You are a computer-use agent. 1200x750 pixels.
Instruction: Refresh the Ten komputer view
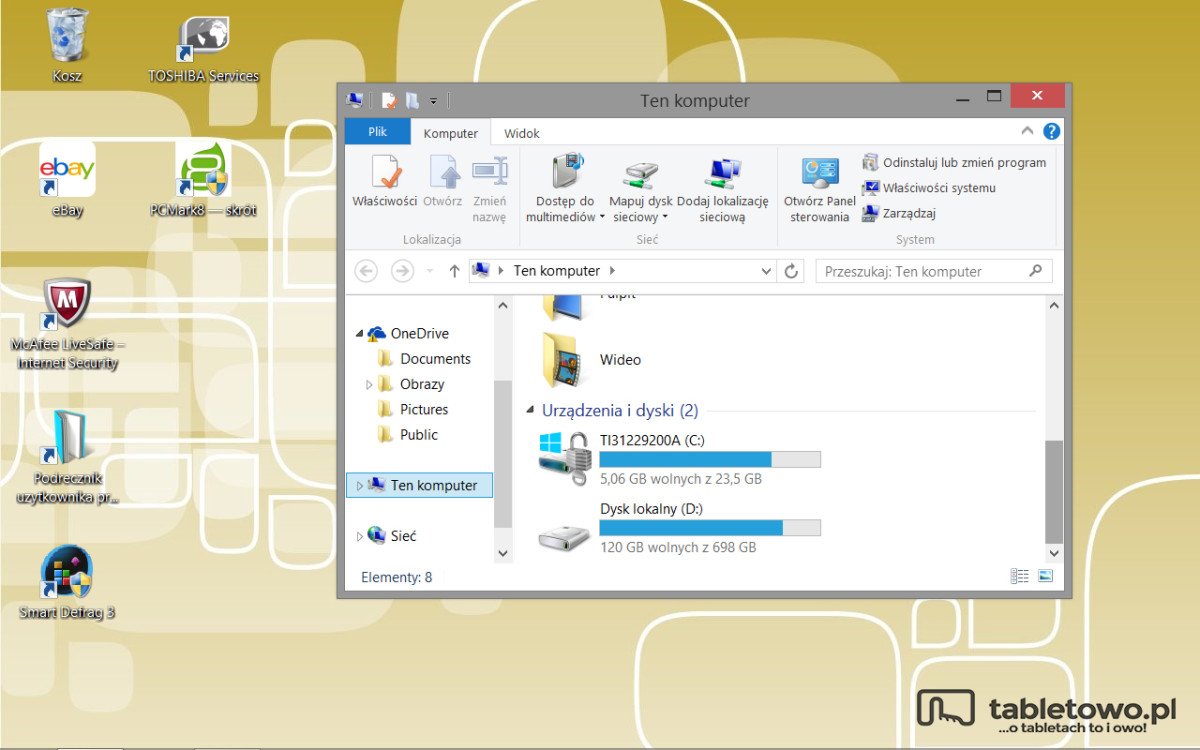point(792,271)
